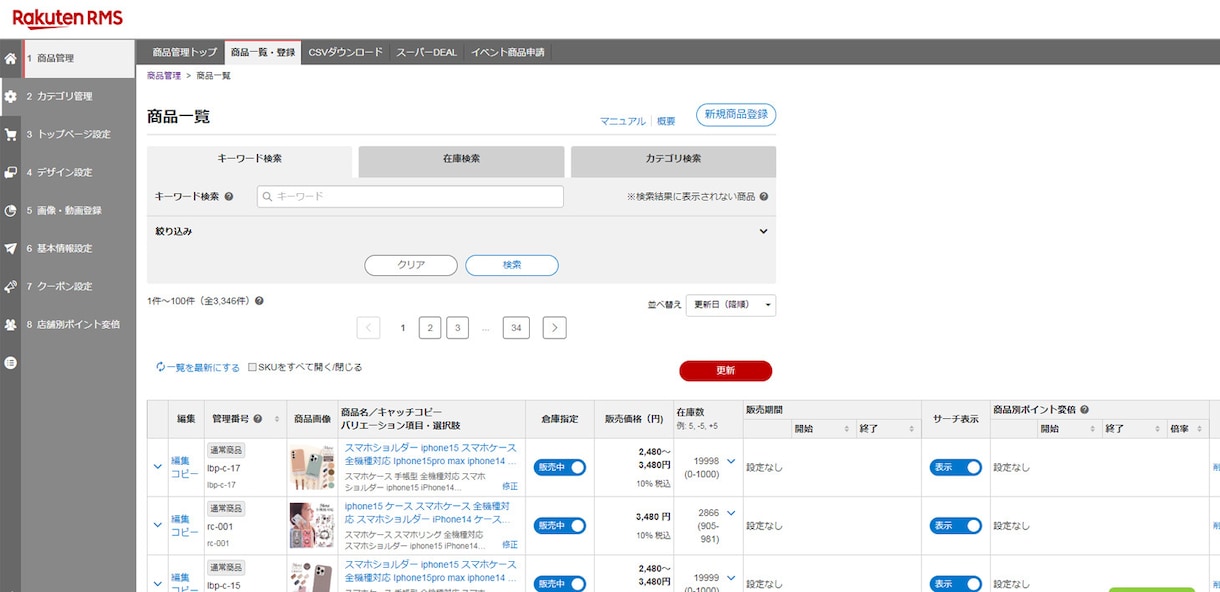The width and height of the screenshot is (1220, 592).
Task: Toggle サーチ表示 switch for rc-001 row
Action: tap(956, 525)
